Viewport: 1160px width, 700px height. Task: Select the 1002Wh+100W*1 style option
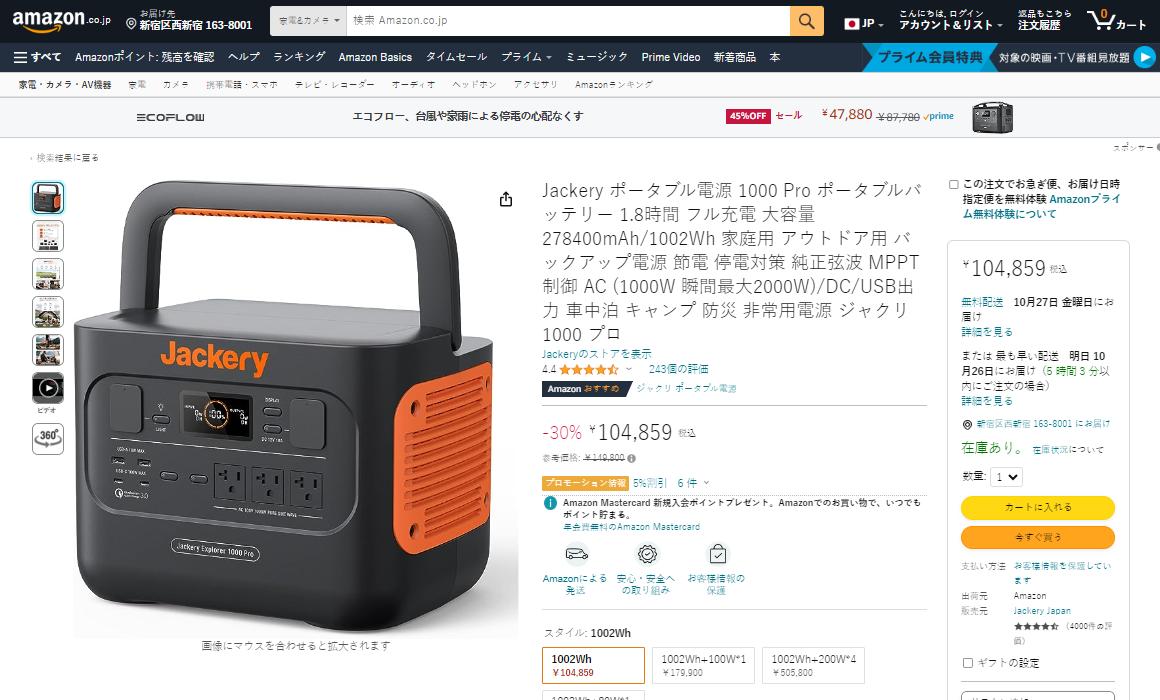point(704,665)
